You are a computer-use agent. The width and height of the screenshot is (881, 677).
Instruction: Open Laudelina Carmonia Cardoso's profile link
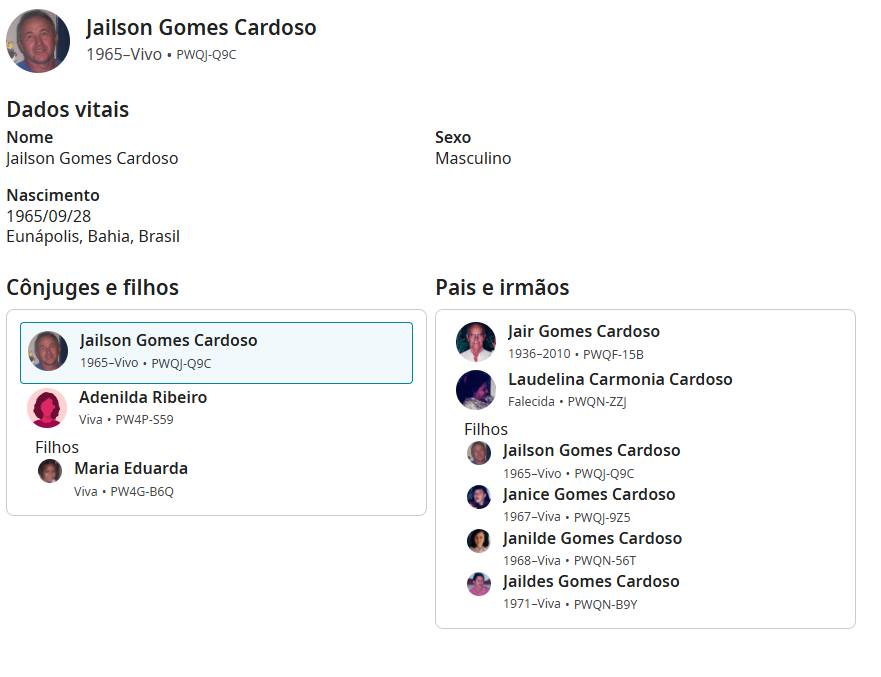pos(619,380)
